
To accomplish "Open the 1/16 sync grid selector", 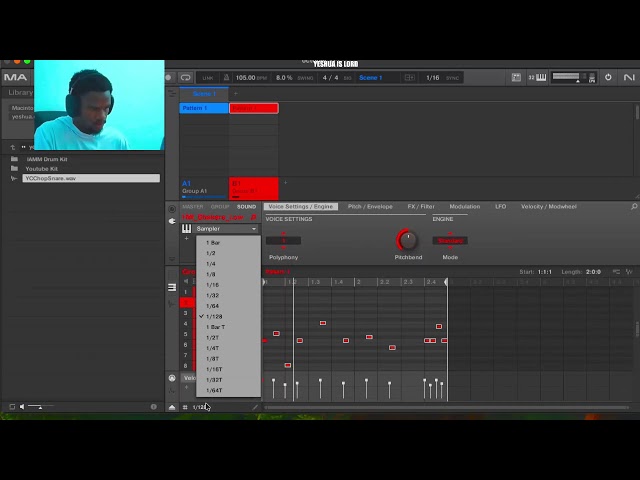I will point(433,78).
